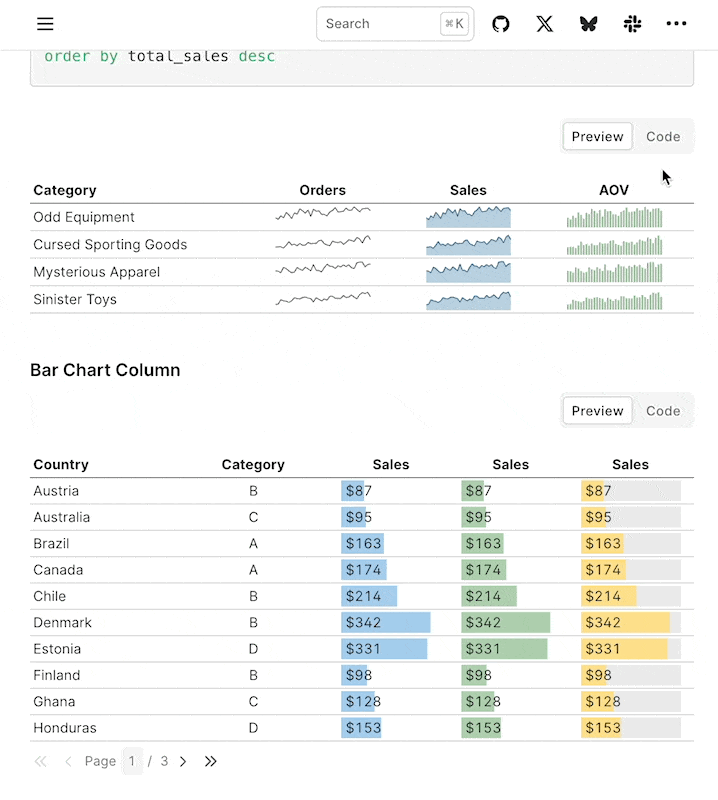The image size is (718, 800).
Task: Sort sparkline table by Orders header
Action: point(322,190)
